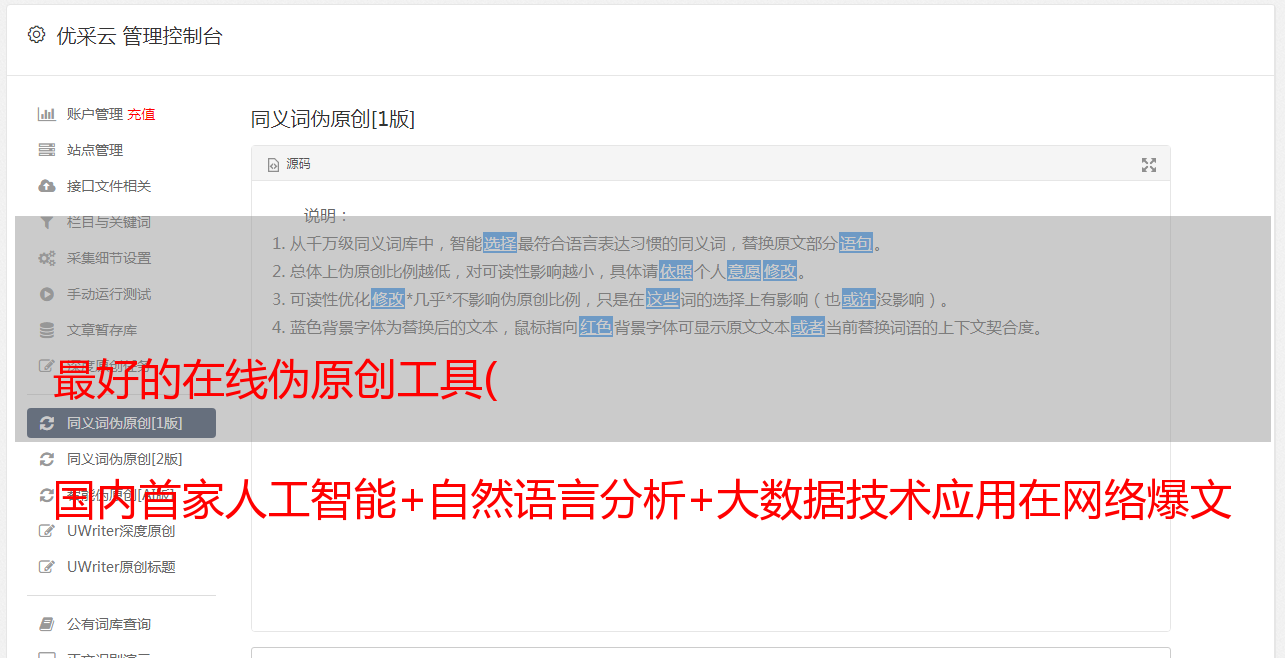1285x658 pixels.
Task: Click the 接口文件相关 cloud icon
Action: [x=46, y=186]
